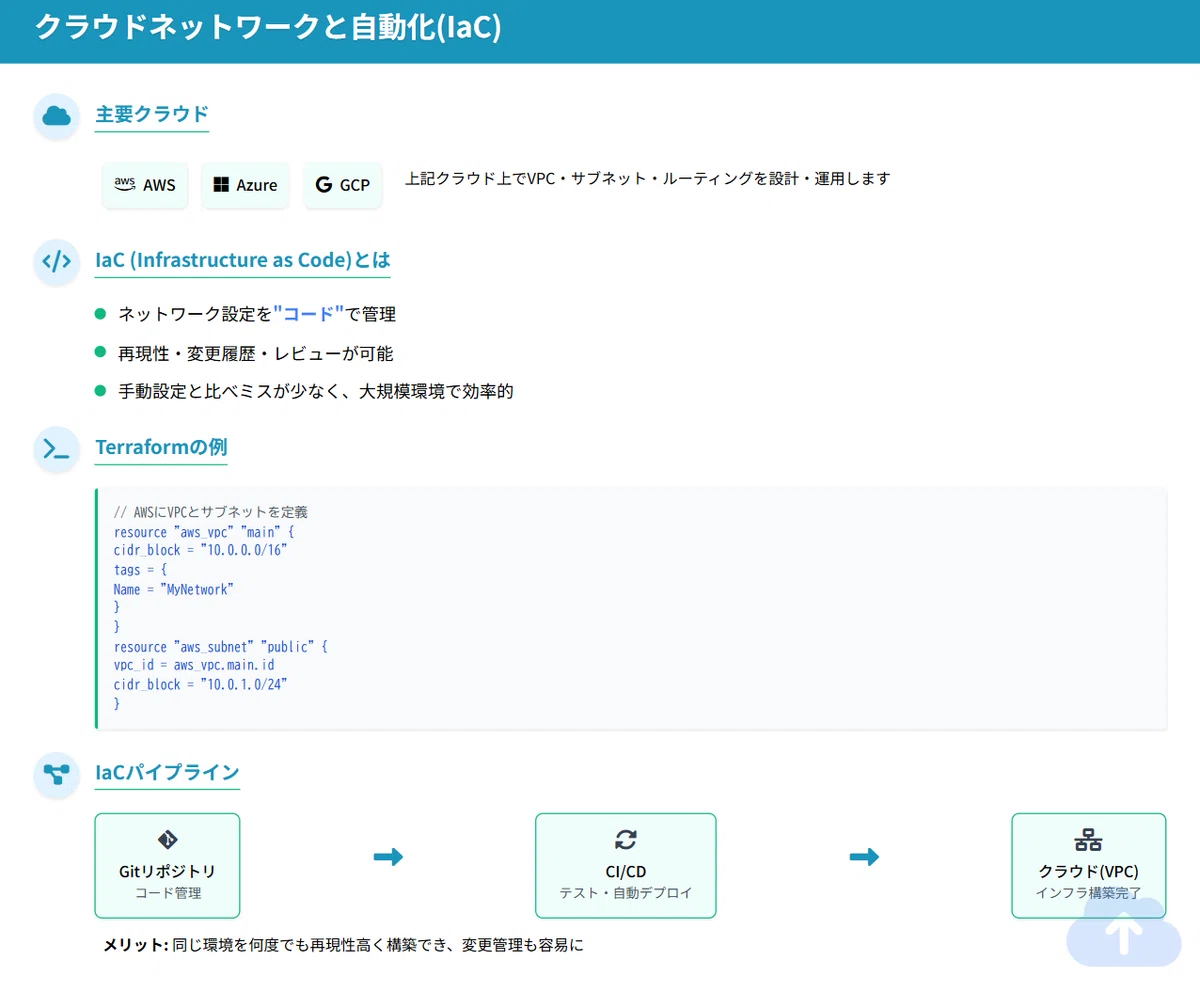Click the Terraformの例 heading

(161, 447)
